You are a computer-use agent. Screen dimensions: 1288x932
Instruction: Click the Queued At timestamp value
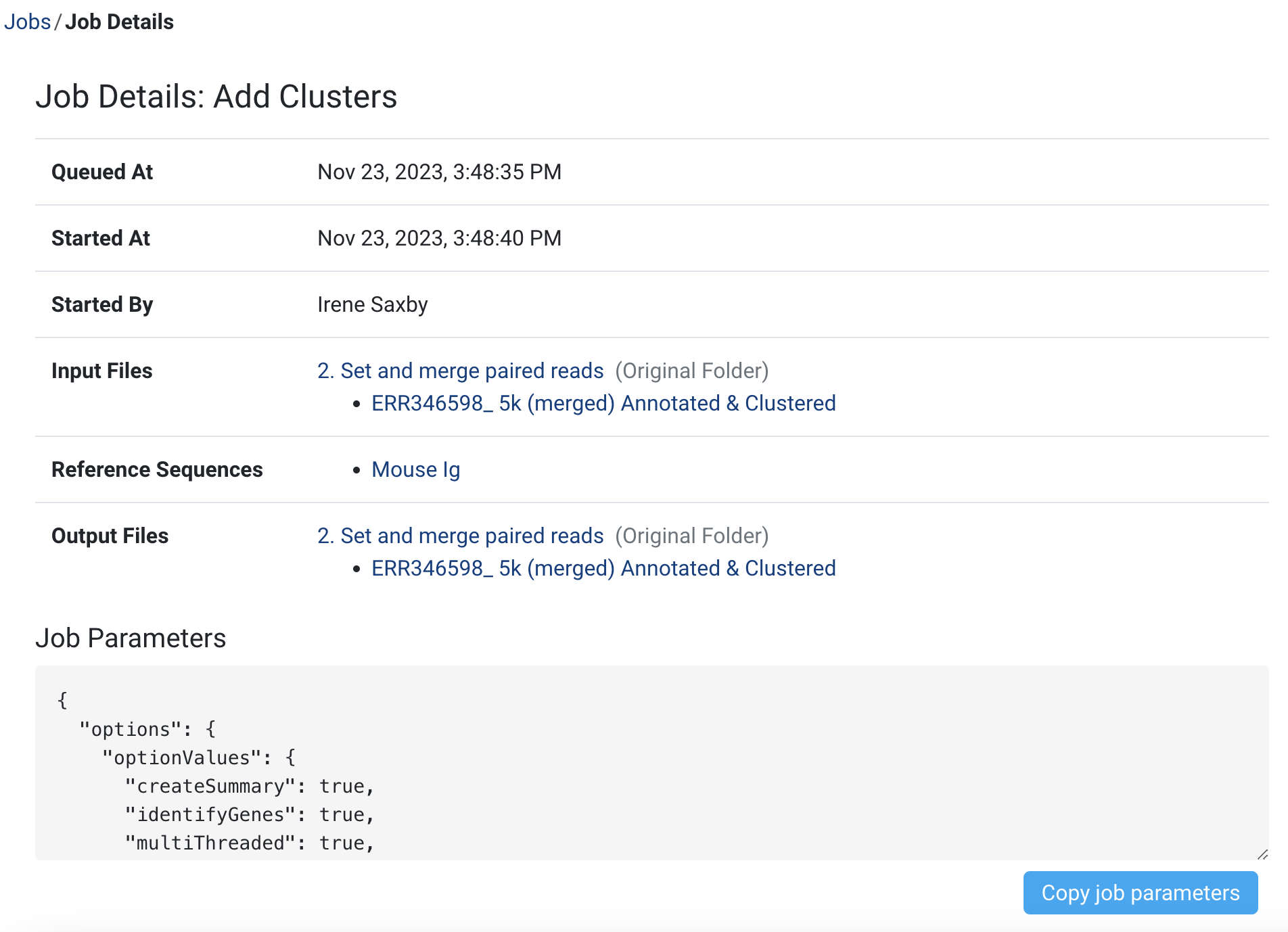point(439,172)
